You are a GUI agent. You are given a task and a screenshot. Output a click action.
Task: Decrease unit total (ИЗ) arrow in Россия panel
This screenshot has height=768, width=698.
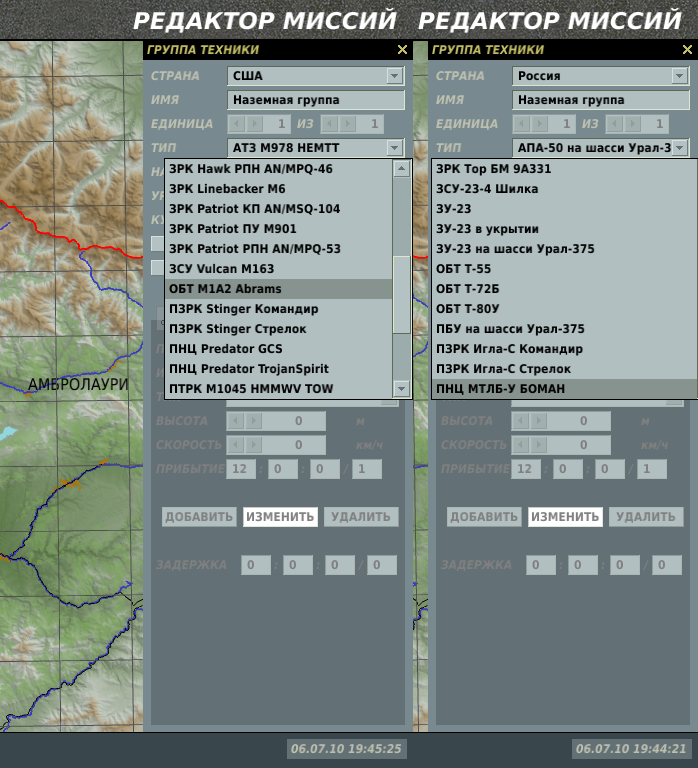coord(615,124)
